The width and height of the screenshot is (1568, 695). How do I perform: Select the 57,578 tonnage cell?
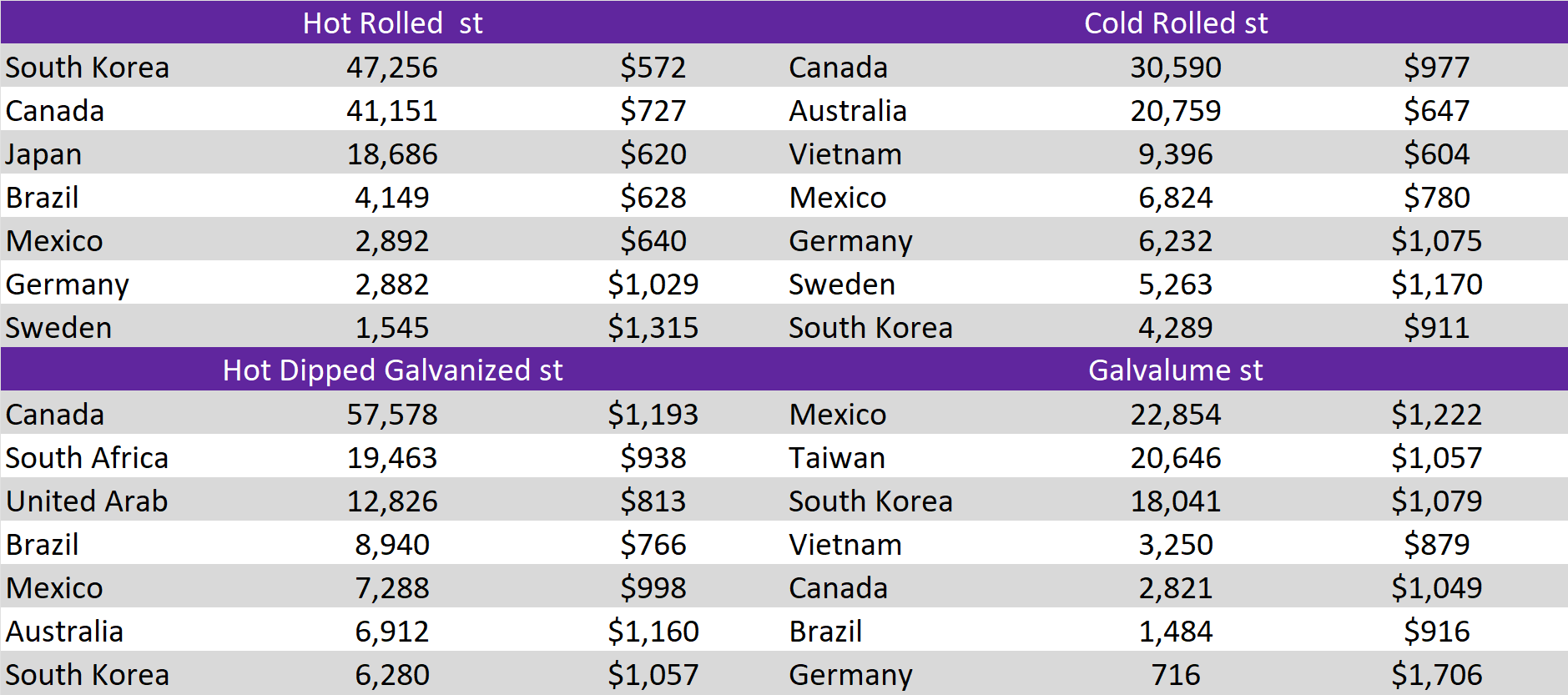(x=392, y=415)
